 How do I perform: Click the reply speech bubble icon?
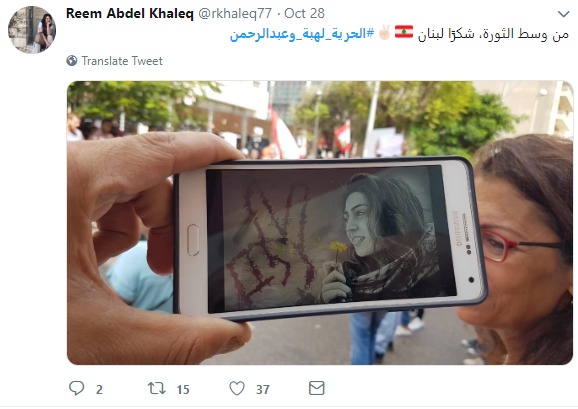77,388
